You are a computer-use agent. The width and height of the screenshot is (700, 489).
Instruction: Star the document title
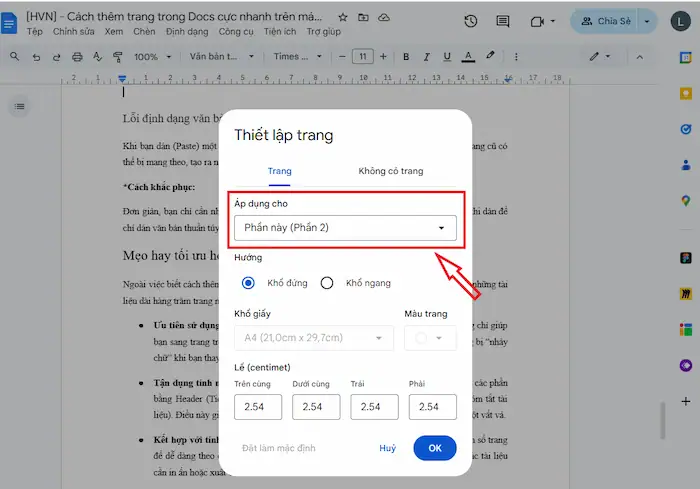coord(343,18)
